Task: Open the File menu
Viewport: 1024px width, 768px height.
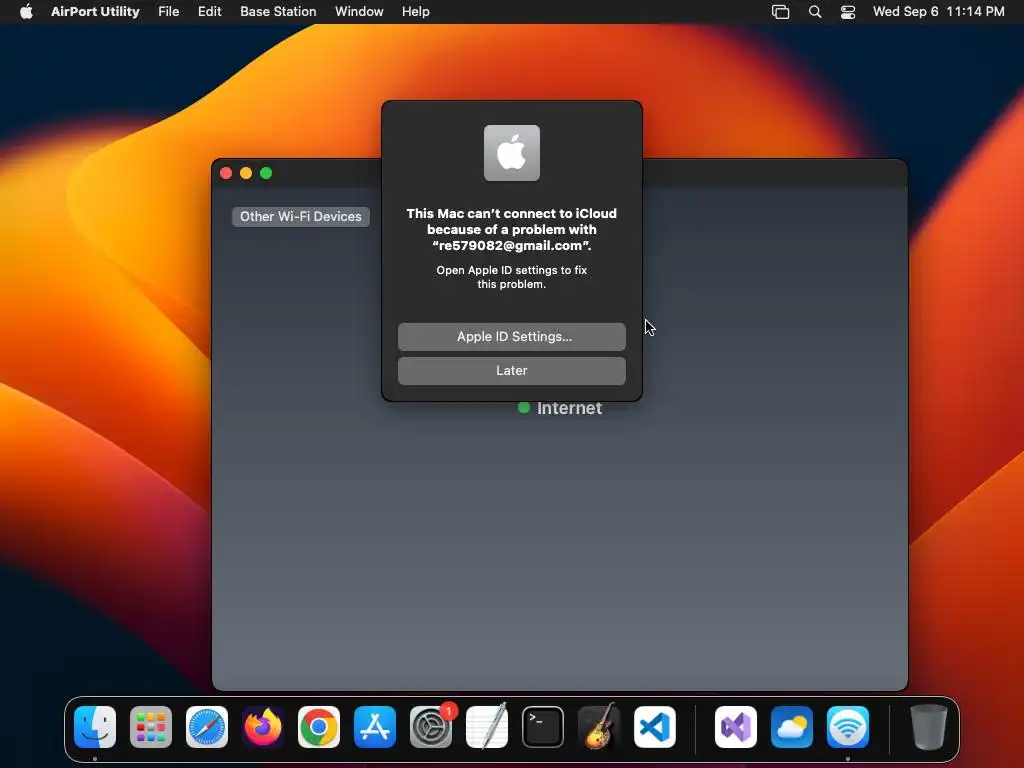Action: 168,11
